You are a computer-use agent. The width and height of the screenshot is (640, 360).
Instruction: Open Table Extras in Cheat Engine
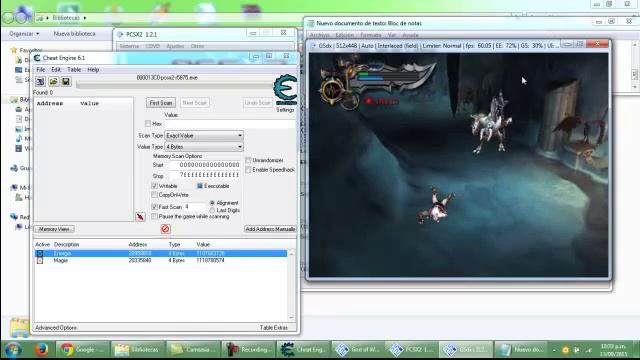(x=273, y=328)
